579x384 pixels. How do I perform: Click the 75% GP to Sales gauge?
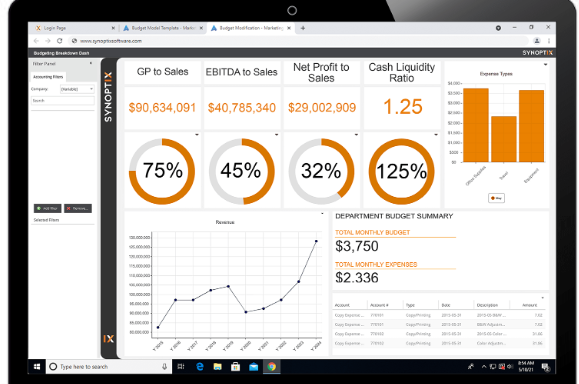[x=162, y=171]
